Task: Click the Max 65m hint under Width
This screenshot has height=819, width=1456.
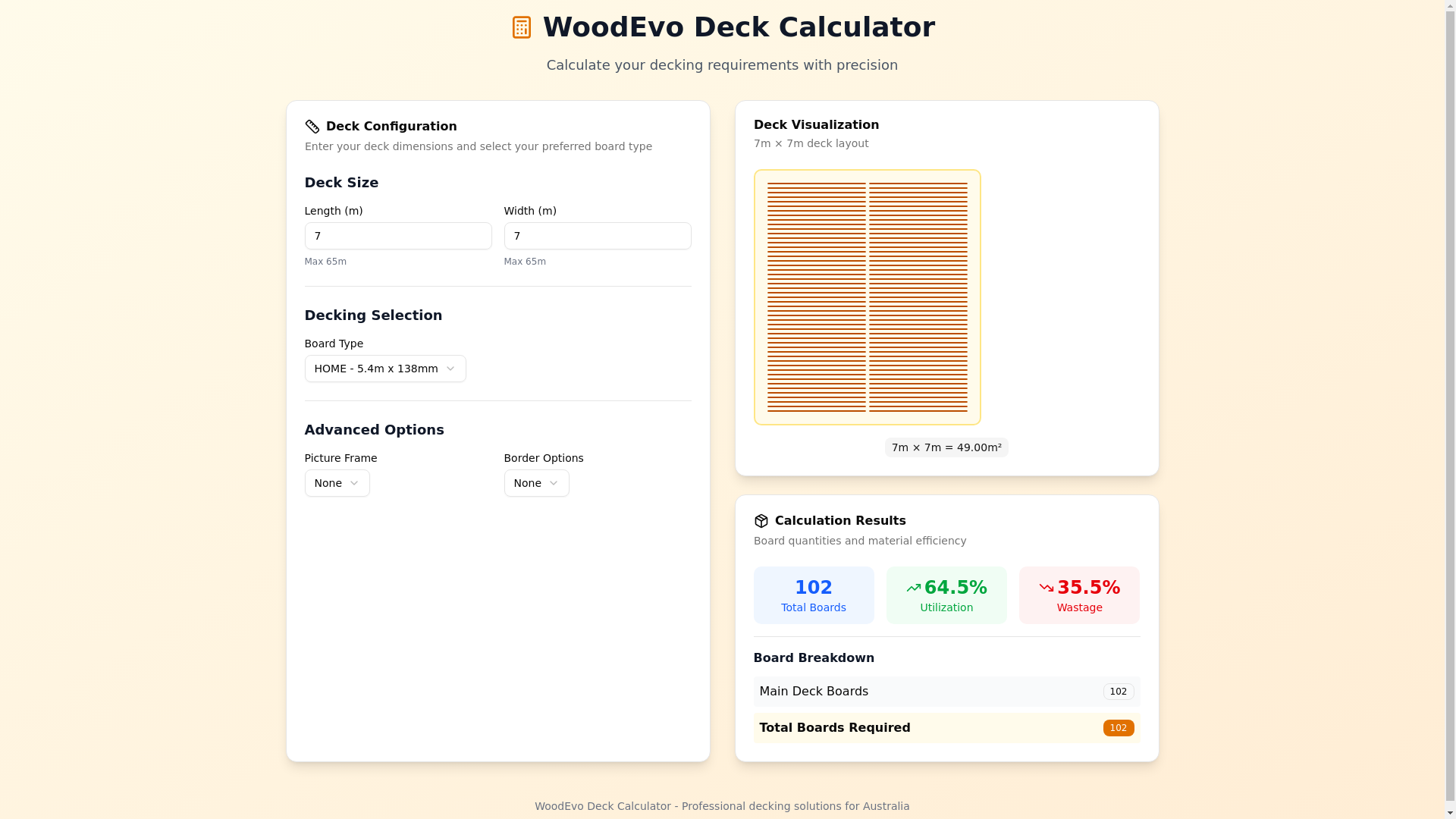Action: coord(525,262)
